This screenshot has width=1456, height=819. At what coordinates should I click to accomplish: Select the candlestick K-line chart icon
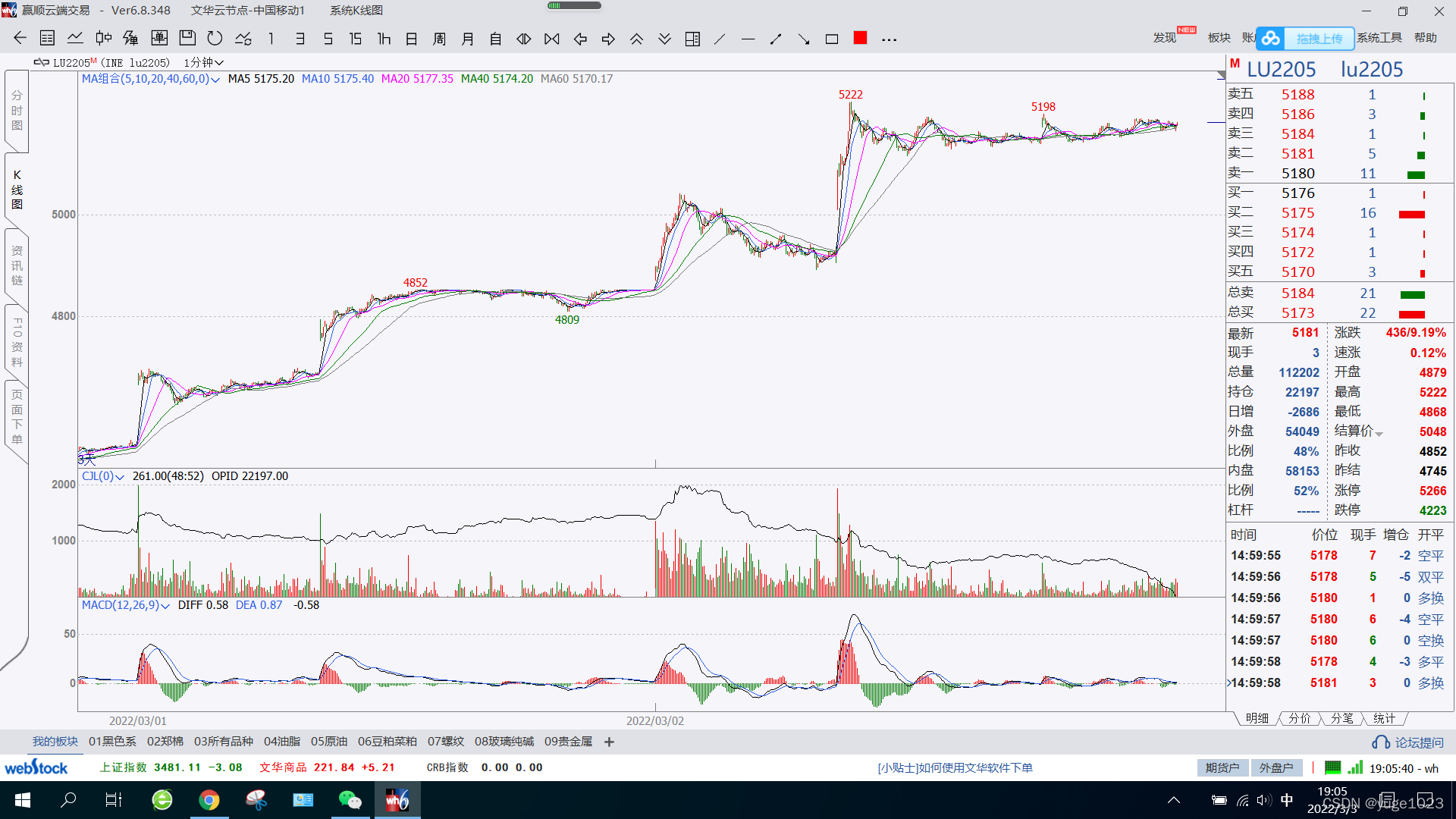point(104,39)
